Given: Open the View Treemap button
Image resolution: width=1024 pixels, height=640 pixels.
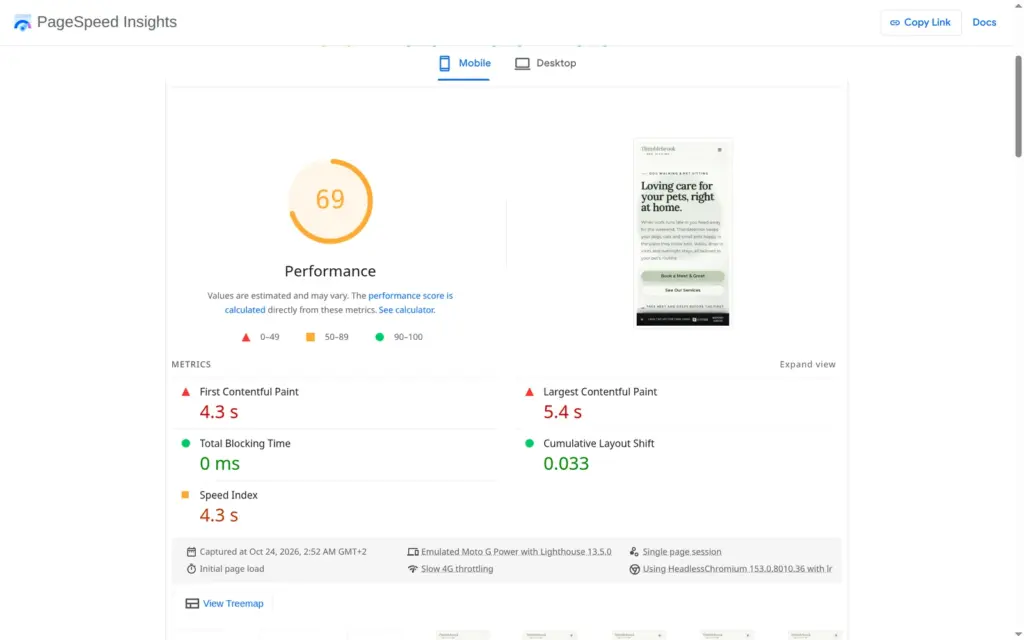Looking at the screenshot, I should [x=225, y=603].
